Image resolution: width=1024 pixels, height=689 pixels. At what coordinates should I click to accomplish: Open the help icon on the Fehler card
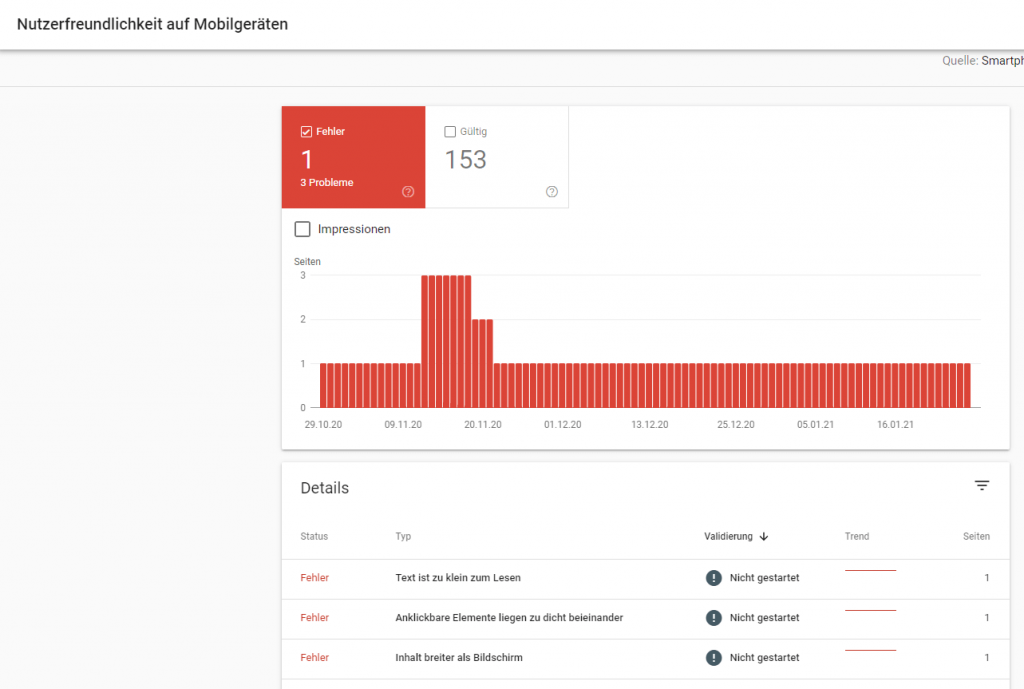click(x=408, y=191)
